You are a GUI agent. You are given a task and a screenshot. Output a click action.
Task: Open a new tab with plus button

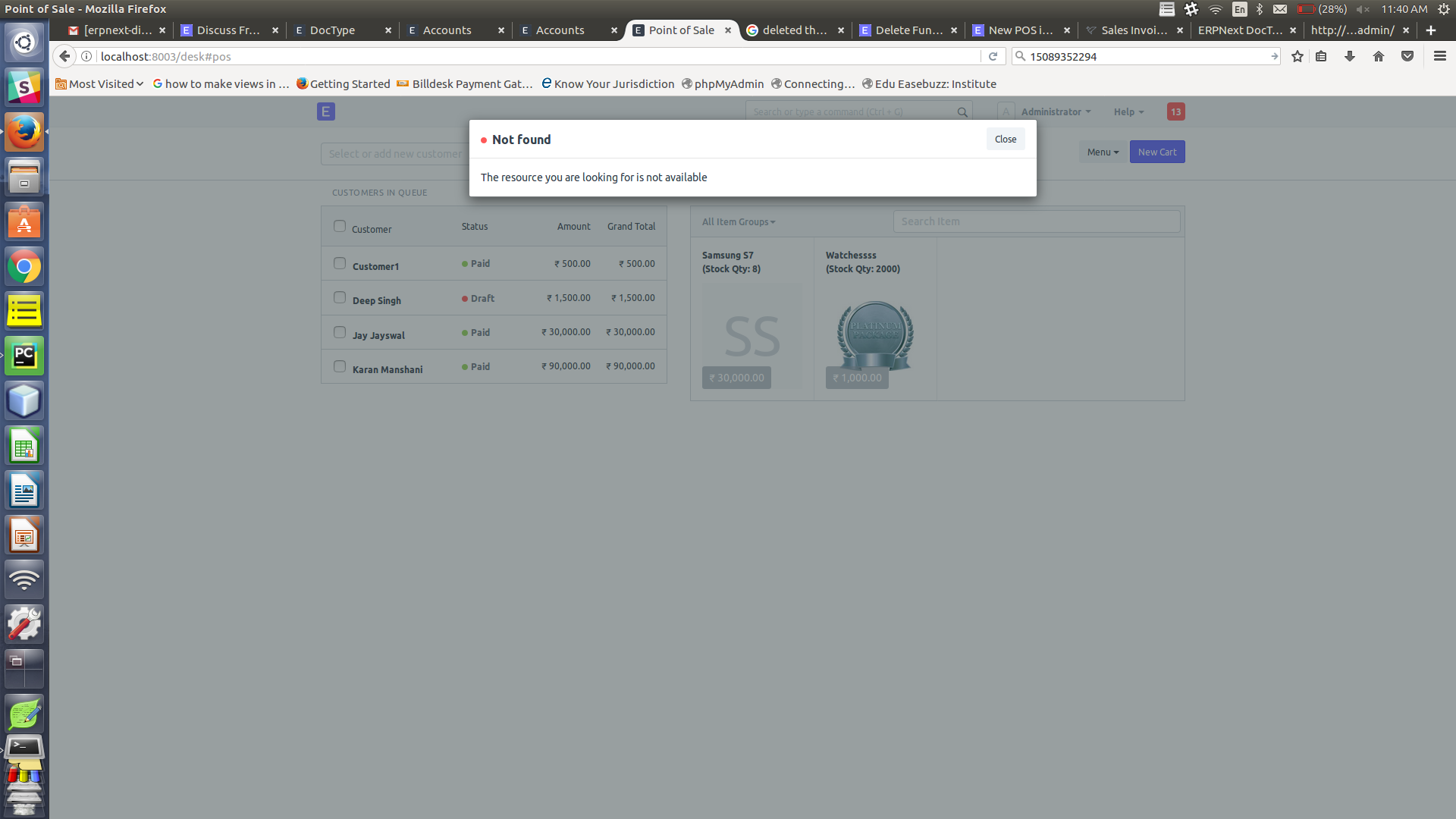(1431, 30)
